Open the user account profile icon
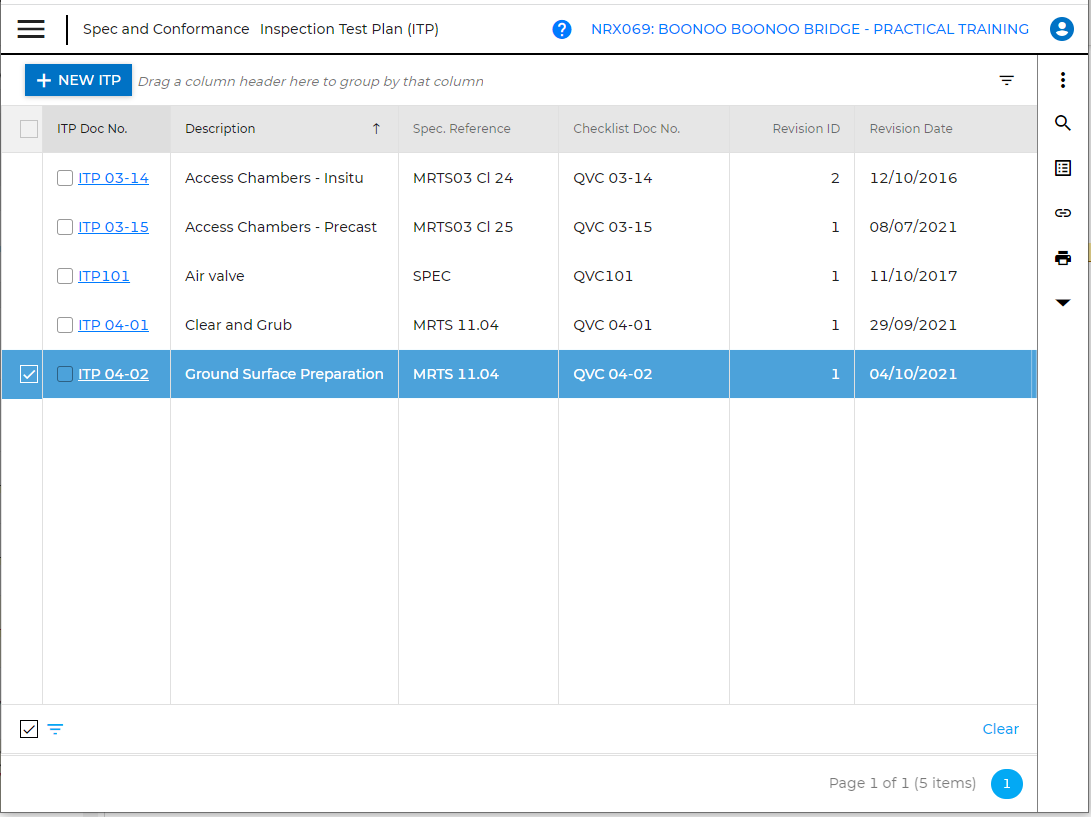Screen dimensions: 1091x817 [1061, 29]
